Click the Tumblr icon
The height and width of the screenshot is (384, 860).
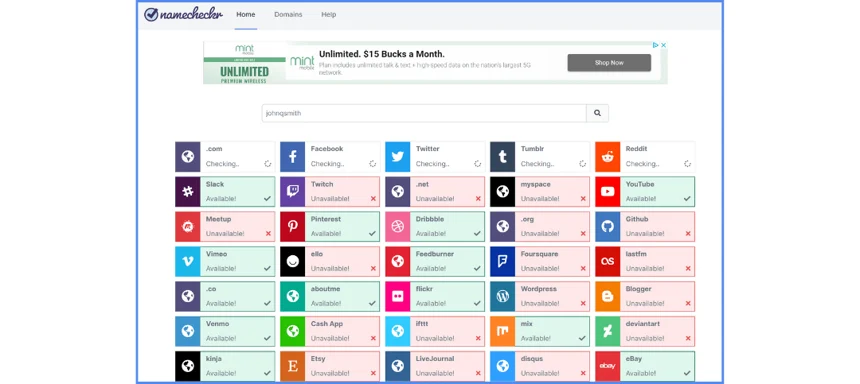[x=502, y=156]
